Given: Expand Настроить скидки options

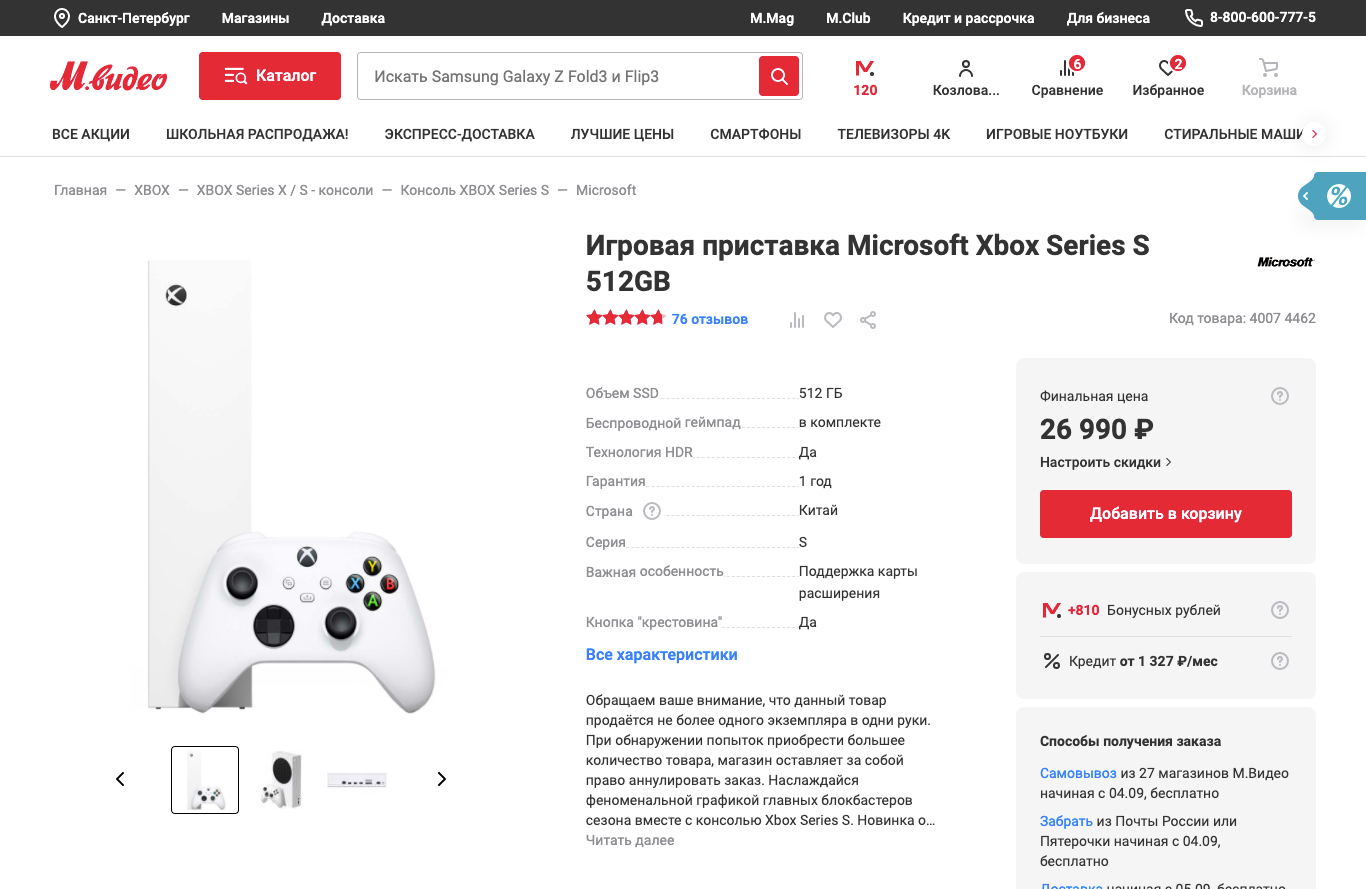Looking at the screenshot, I should pyautogui.click(x=1105, y=462).
